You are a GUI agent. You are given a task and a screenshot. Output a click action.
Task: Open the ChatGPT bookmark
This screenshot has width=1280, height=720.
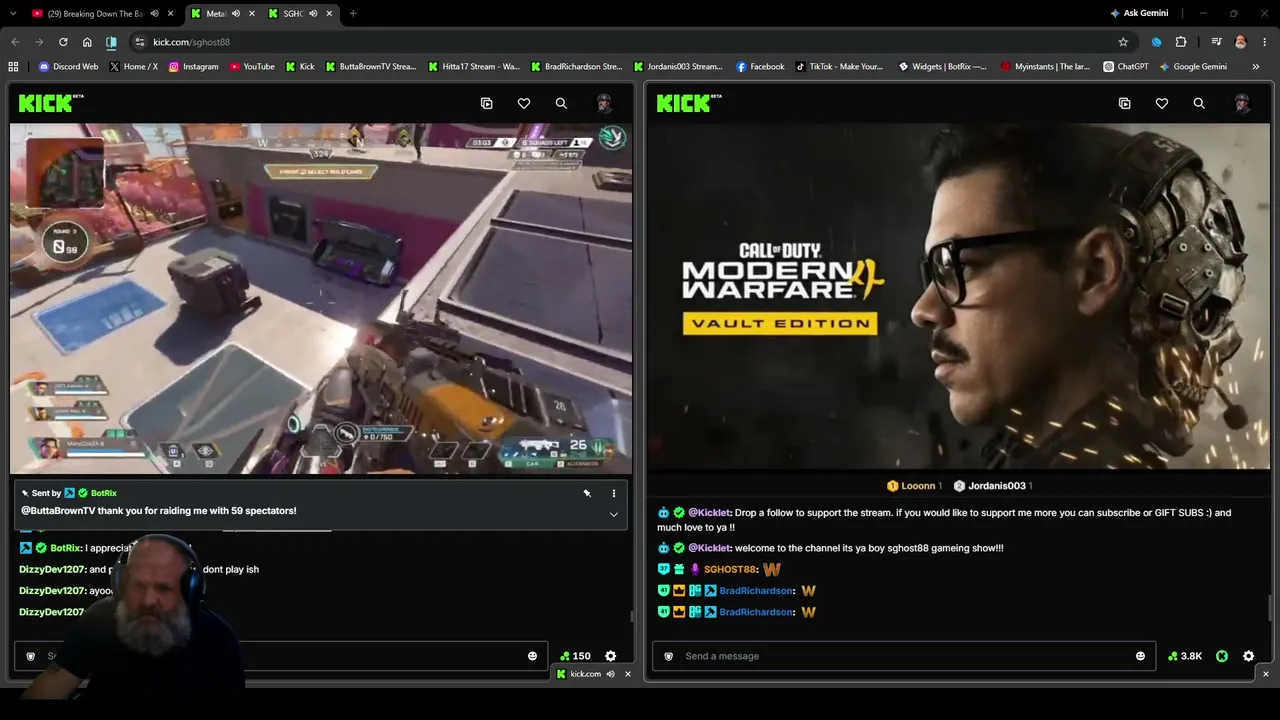tap(1126, 67)
